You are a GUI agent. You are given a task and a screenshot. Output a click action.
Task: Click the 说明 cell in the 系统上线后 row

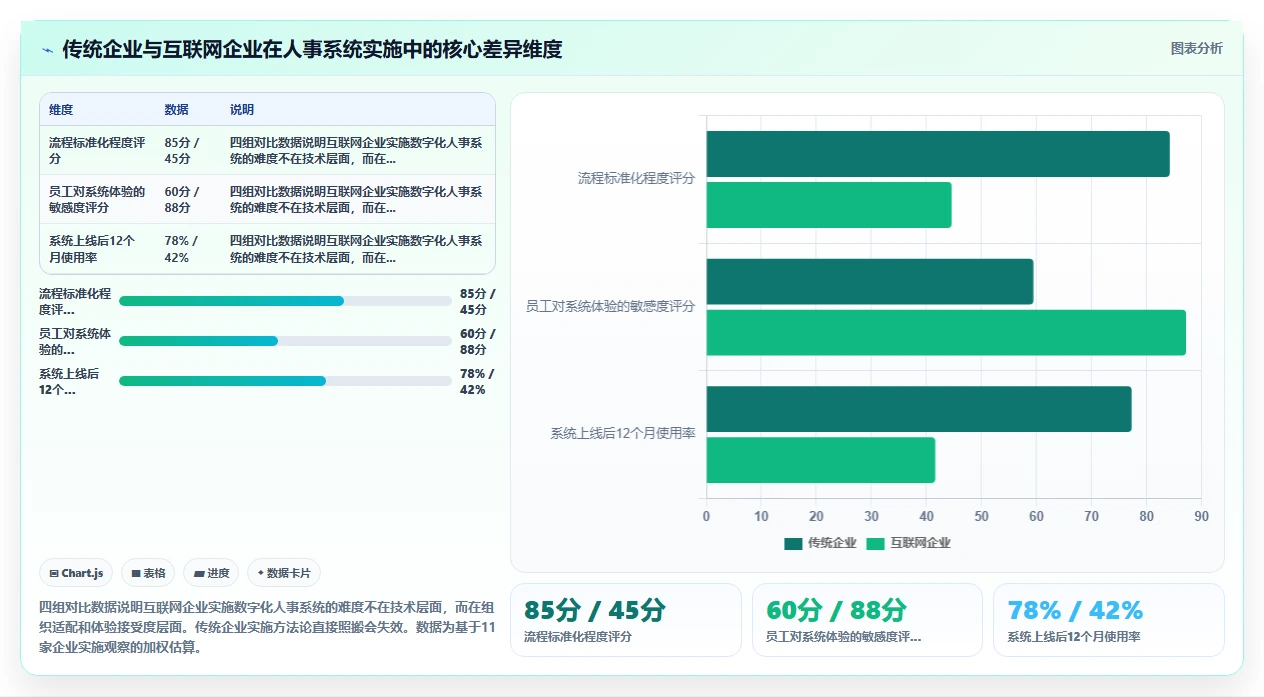(356, 249)
